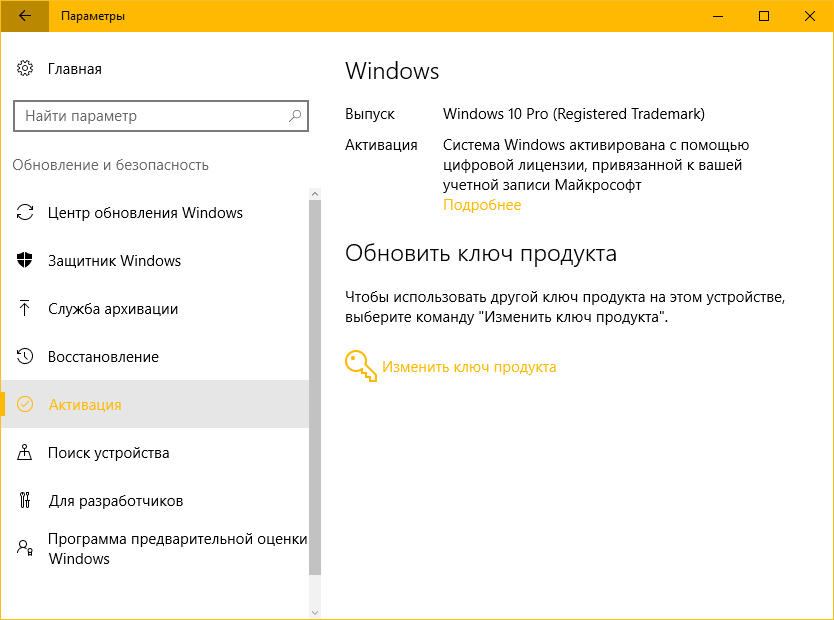Open the Подробнее activation link
834x620 pixels.
[x=482, y=205]
